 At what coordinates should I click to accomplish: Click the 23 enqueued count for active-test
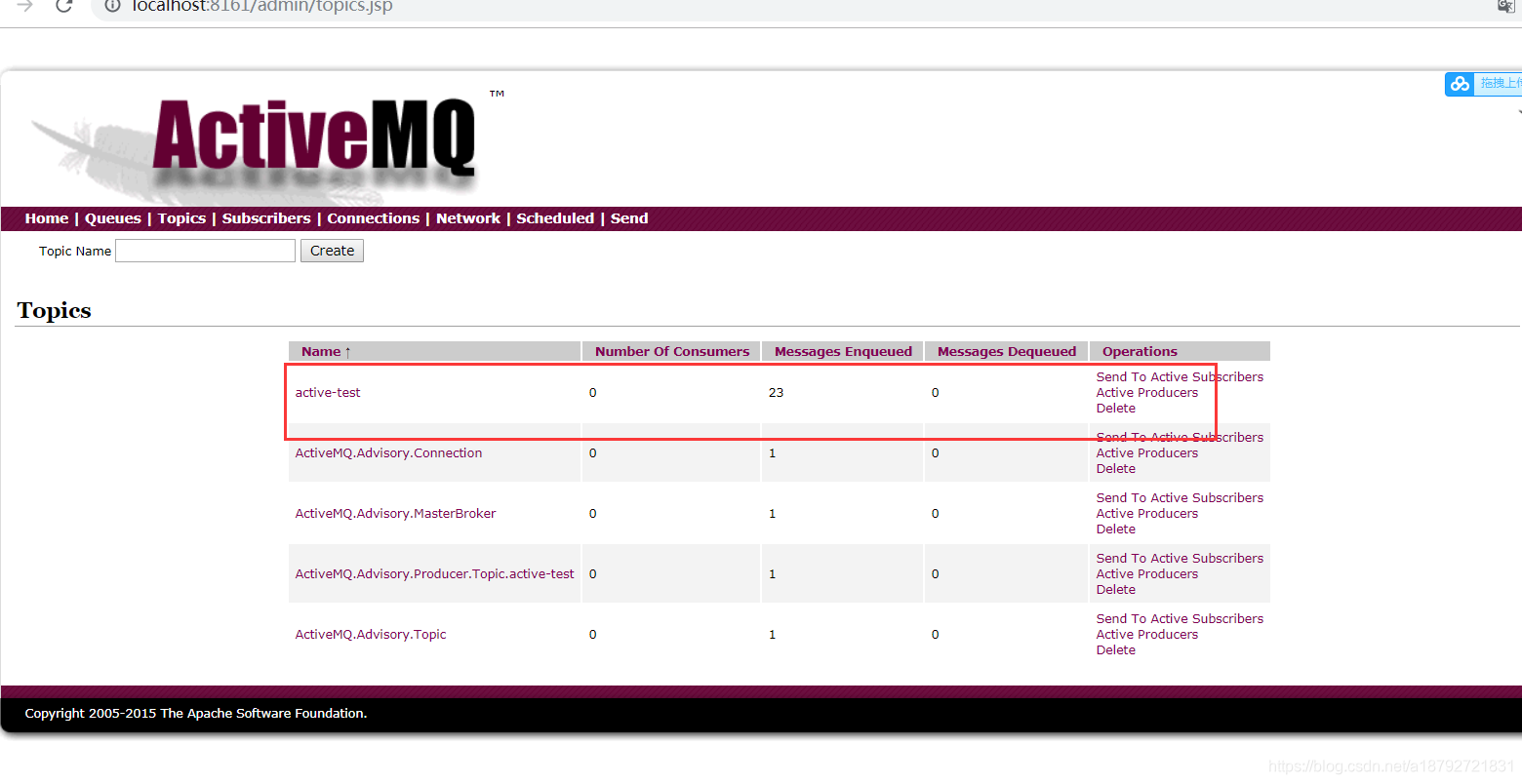tap(776, 392)
